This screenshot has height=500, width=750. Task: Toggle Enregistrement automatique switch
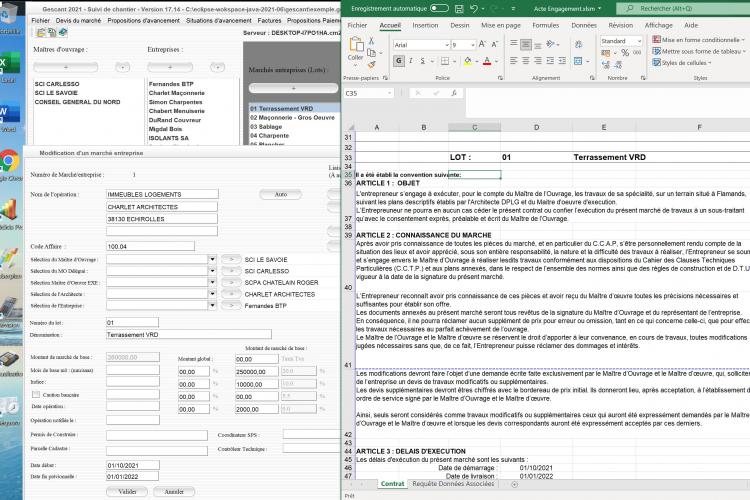(x=439, y=8)
